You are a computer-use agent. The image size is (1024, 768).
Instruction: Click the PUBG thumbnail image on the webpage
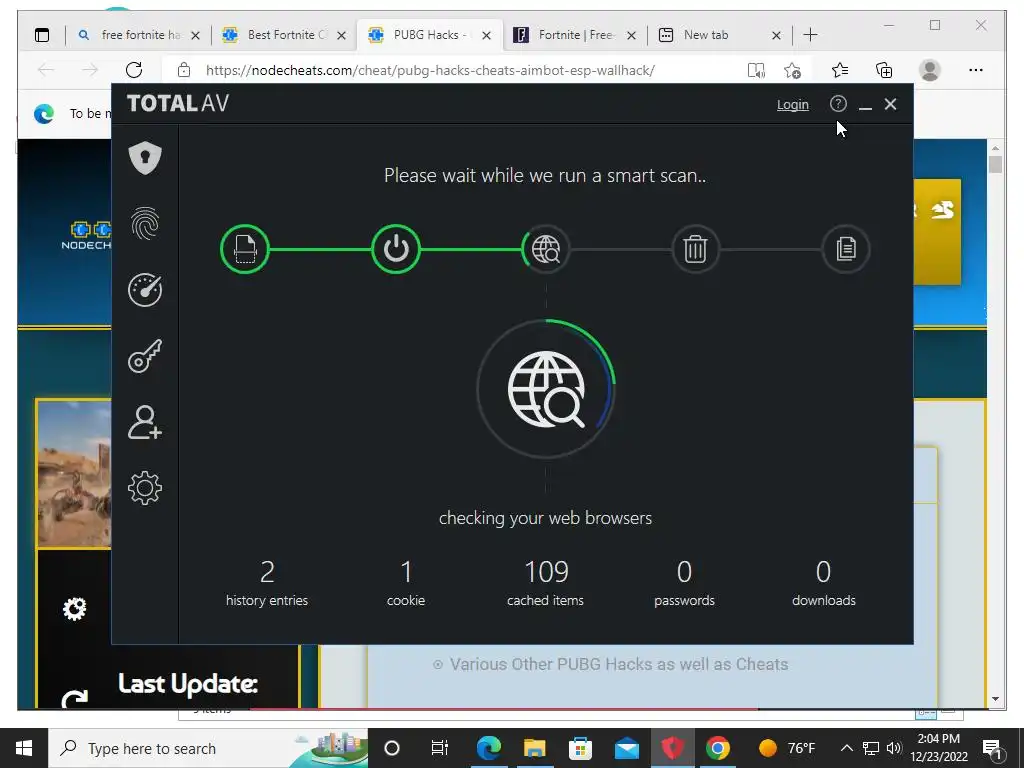coord(74,473)
